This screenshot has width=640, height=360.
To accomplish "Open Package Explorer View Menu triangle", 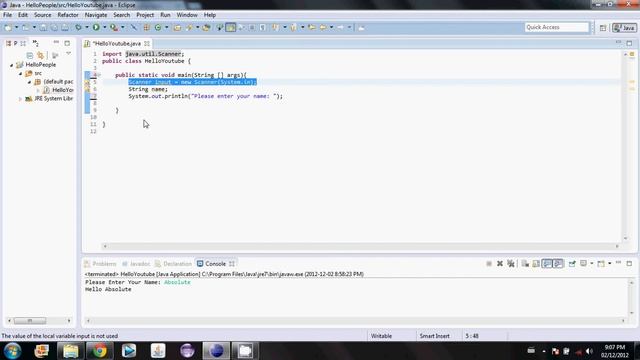I will point(69,54).
